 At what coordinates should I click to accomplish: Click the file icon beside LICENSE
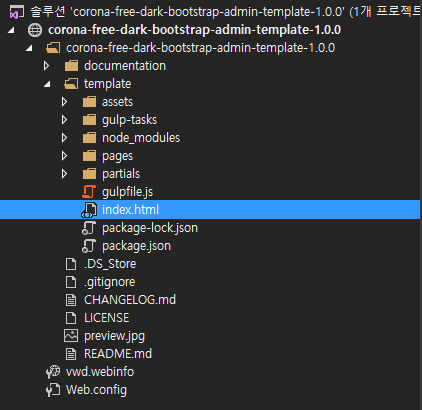[71, 318]
